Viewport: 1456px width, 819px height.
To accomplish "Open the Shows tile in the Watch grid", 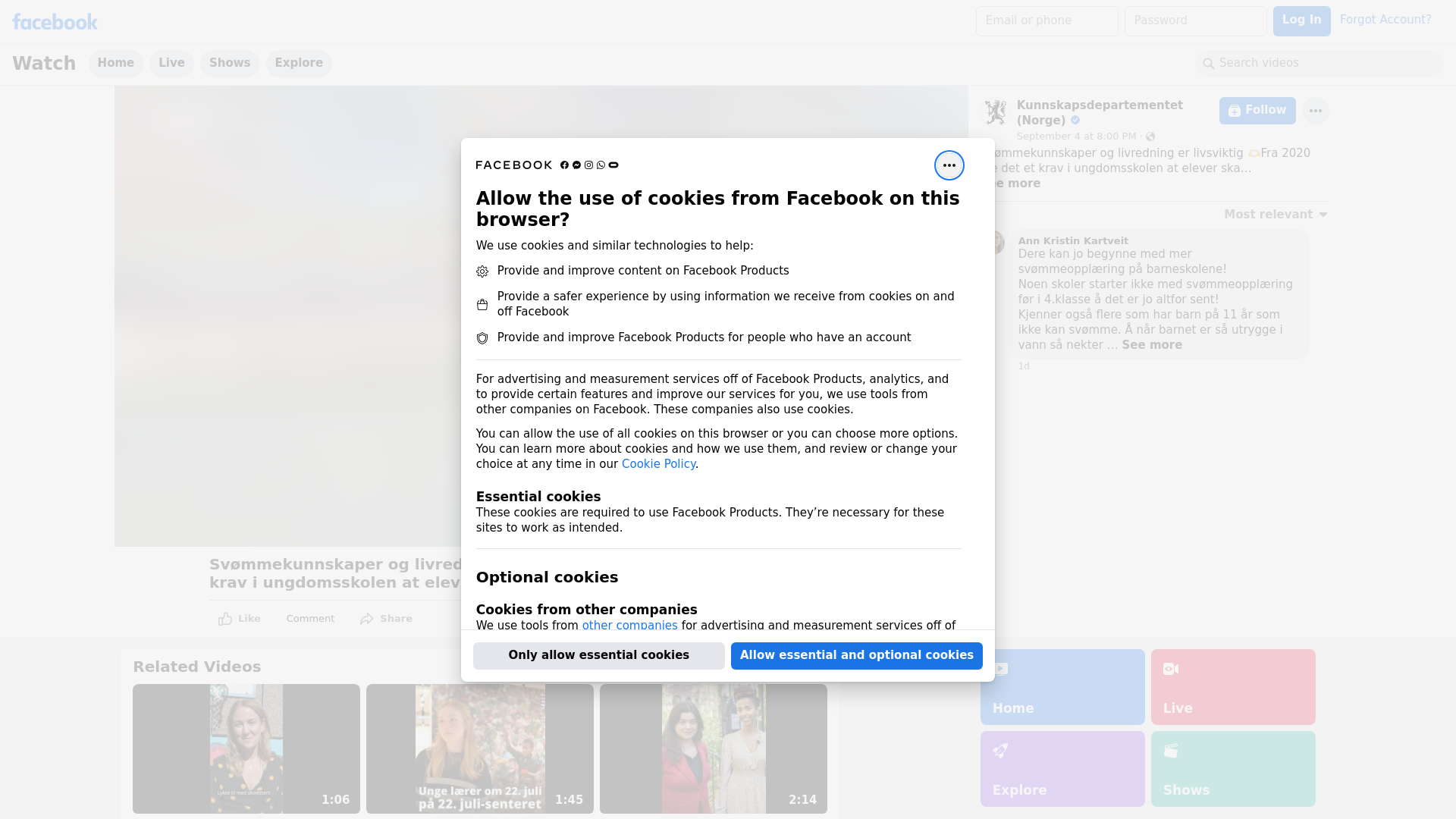I will [x=1233, y=769].
